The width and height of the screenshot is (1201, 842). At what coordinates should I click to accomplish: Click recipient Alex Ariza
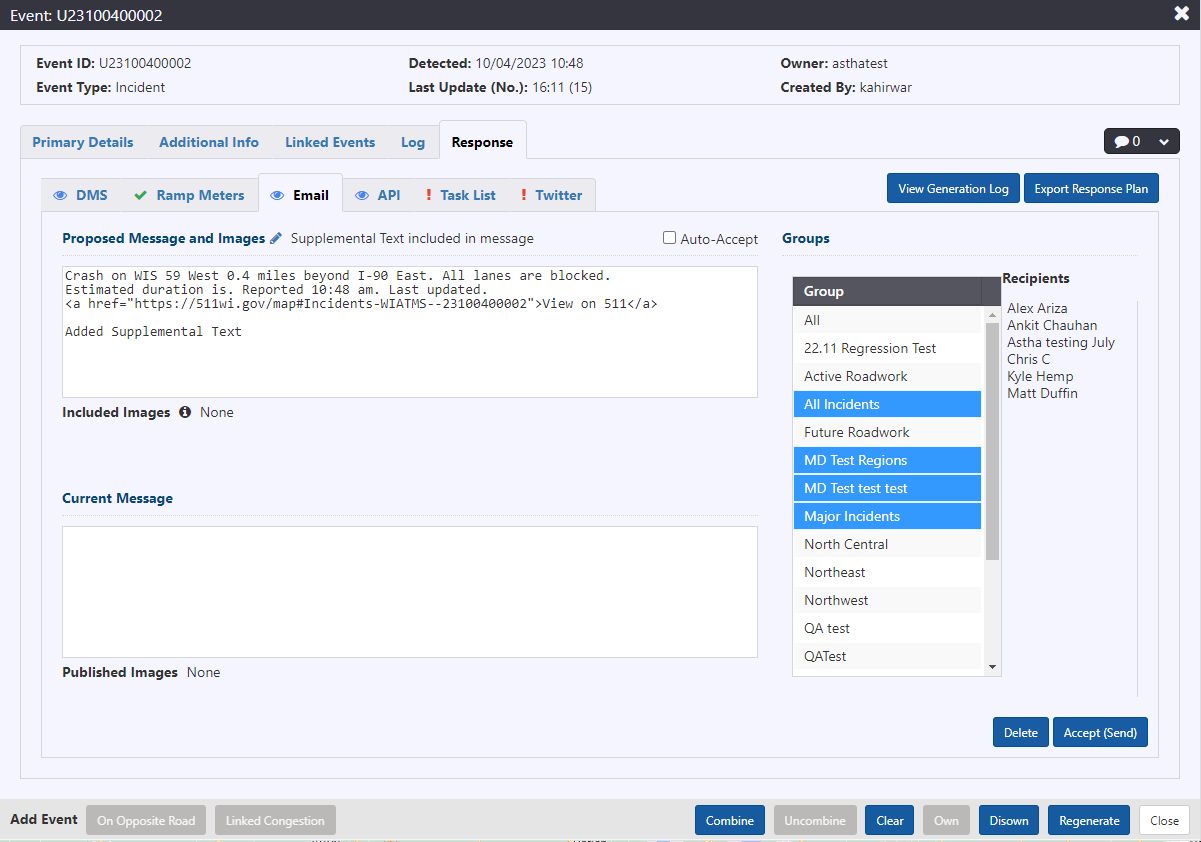(x=1037, y=308)
